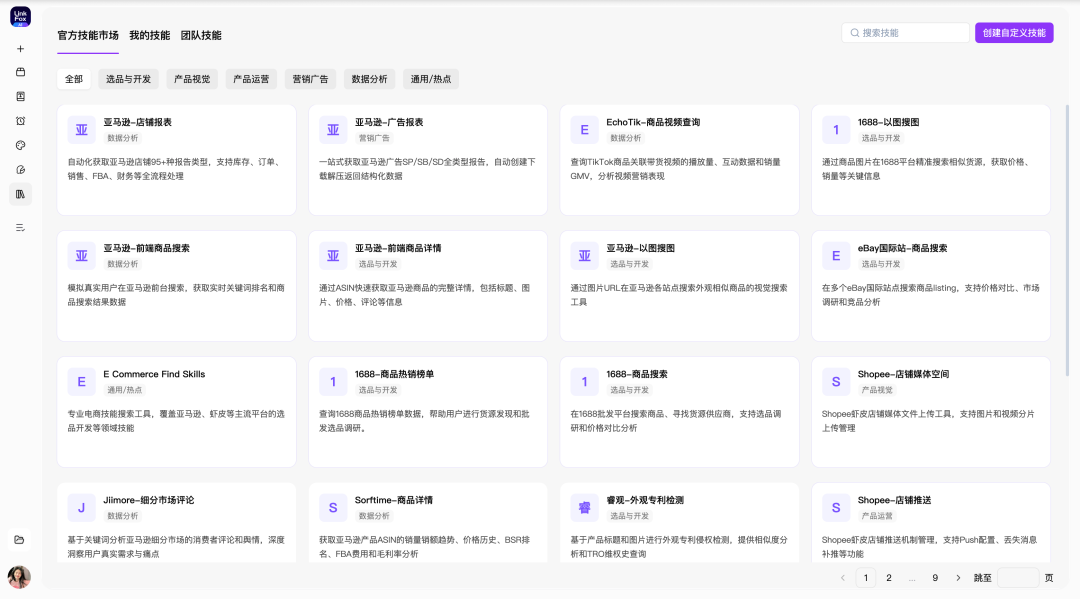Viewport: 1080px width, 599px height.
Task: Open the E Commerce Find Skills title
Action: click(x=154, y=374)
